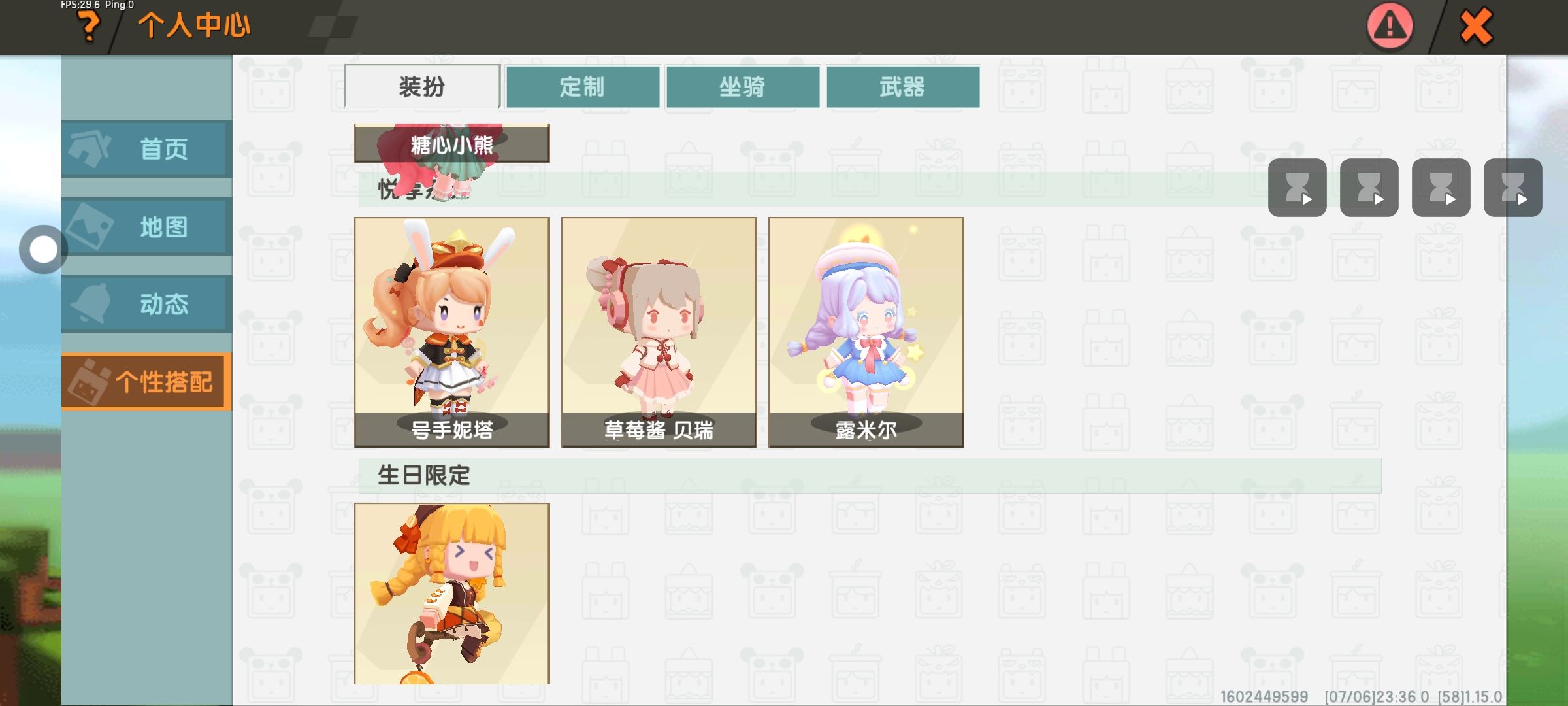Screen dimensions: 1568x706
Task: Select the 露米尔 outfit thumbnail
Action: click(x=866, y=333)
